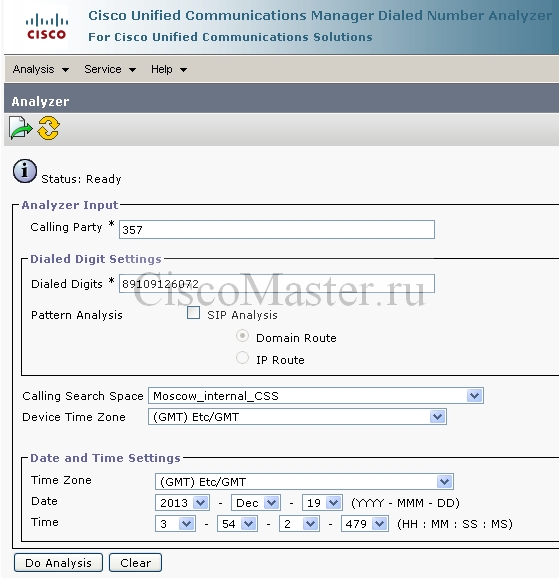Select the IP Route radio button

242,358
